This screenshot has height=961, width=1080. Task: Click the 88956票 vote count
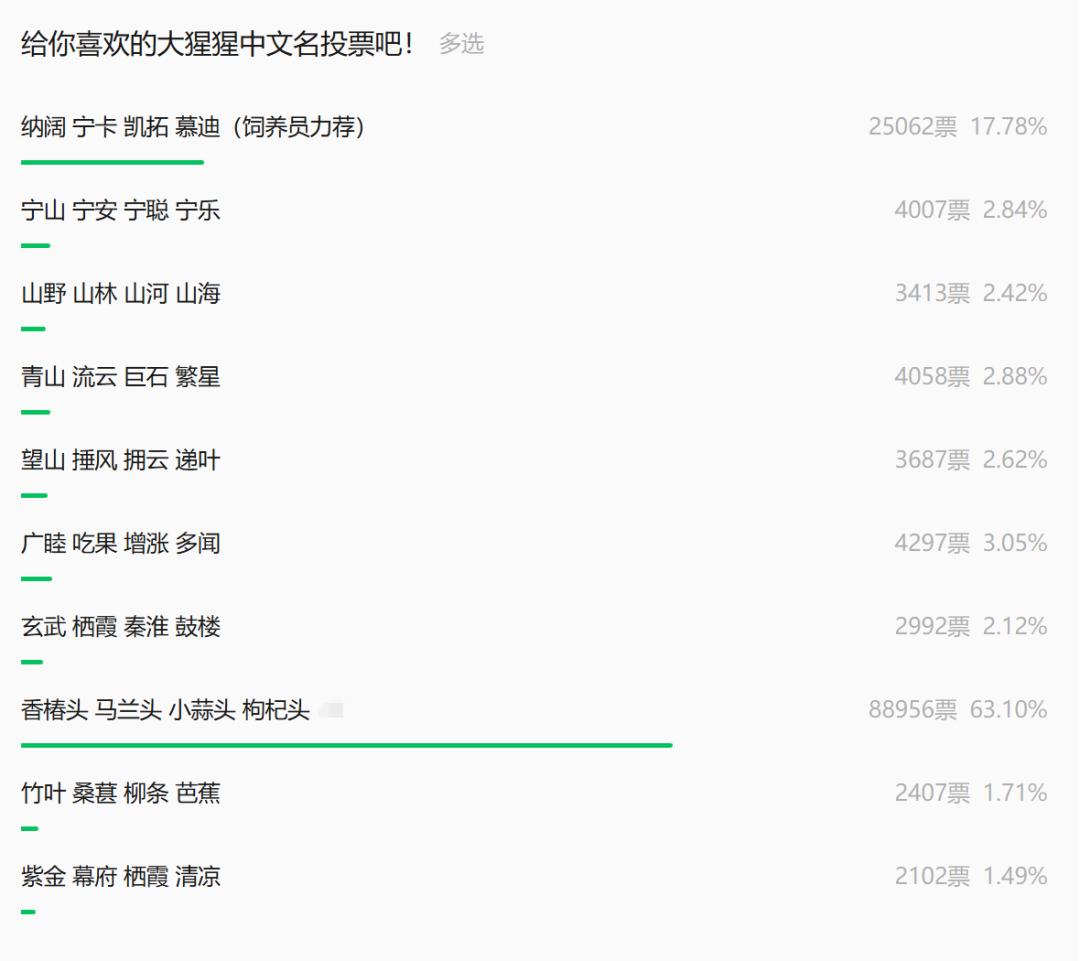pos(912,710)
